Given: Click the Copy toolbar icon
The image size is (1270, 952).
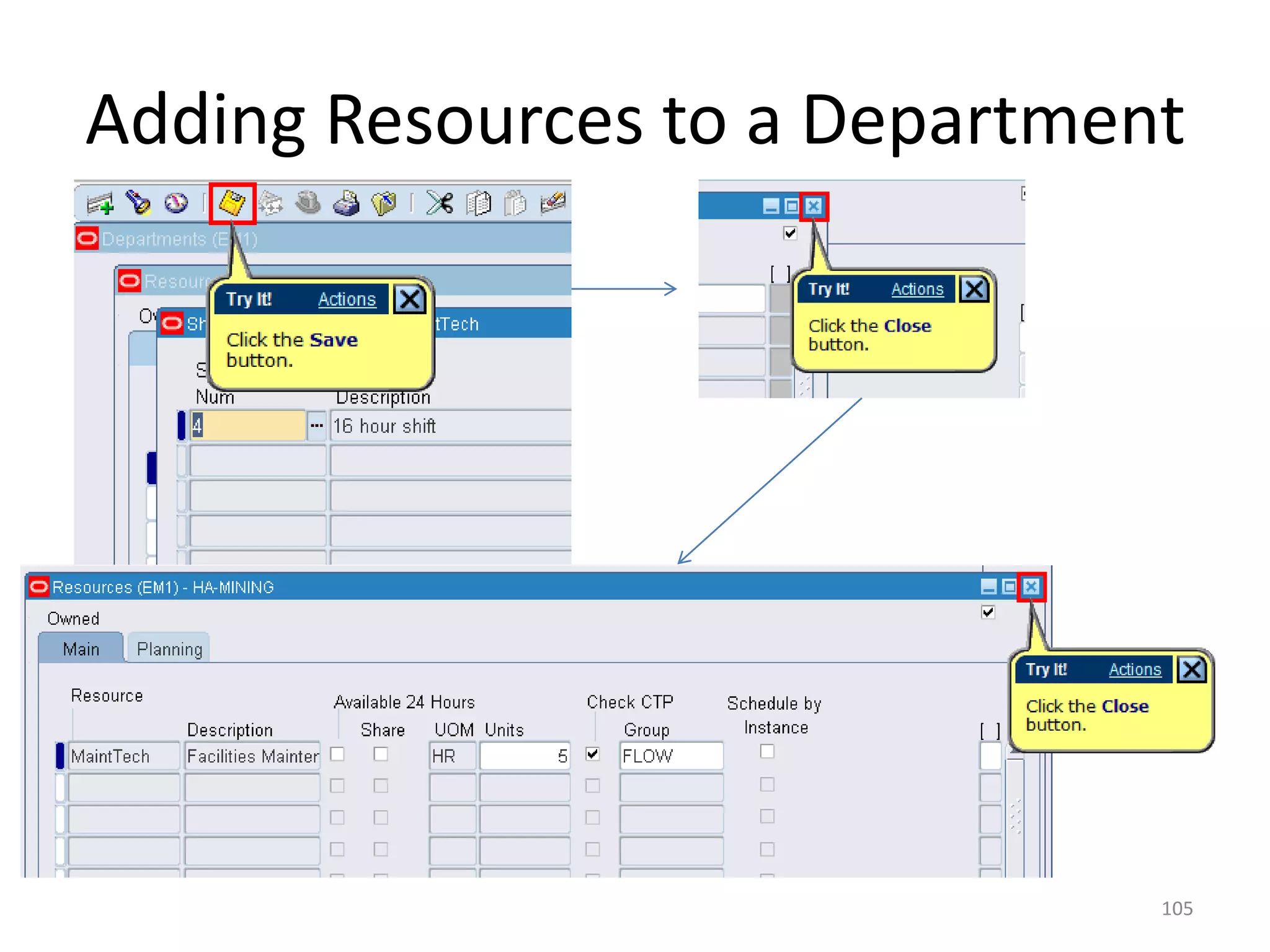Looking at the screenshot, I should (478, 203).
